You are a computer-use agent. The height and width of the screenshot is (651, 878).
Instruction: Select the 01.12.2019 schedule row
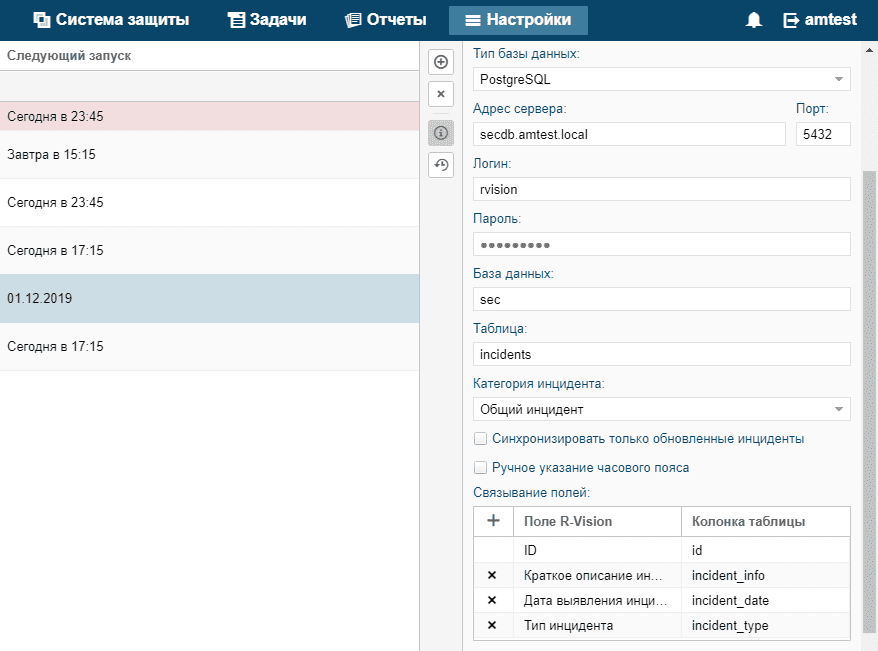click(x=209, y=299)
